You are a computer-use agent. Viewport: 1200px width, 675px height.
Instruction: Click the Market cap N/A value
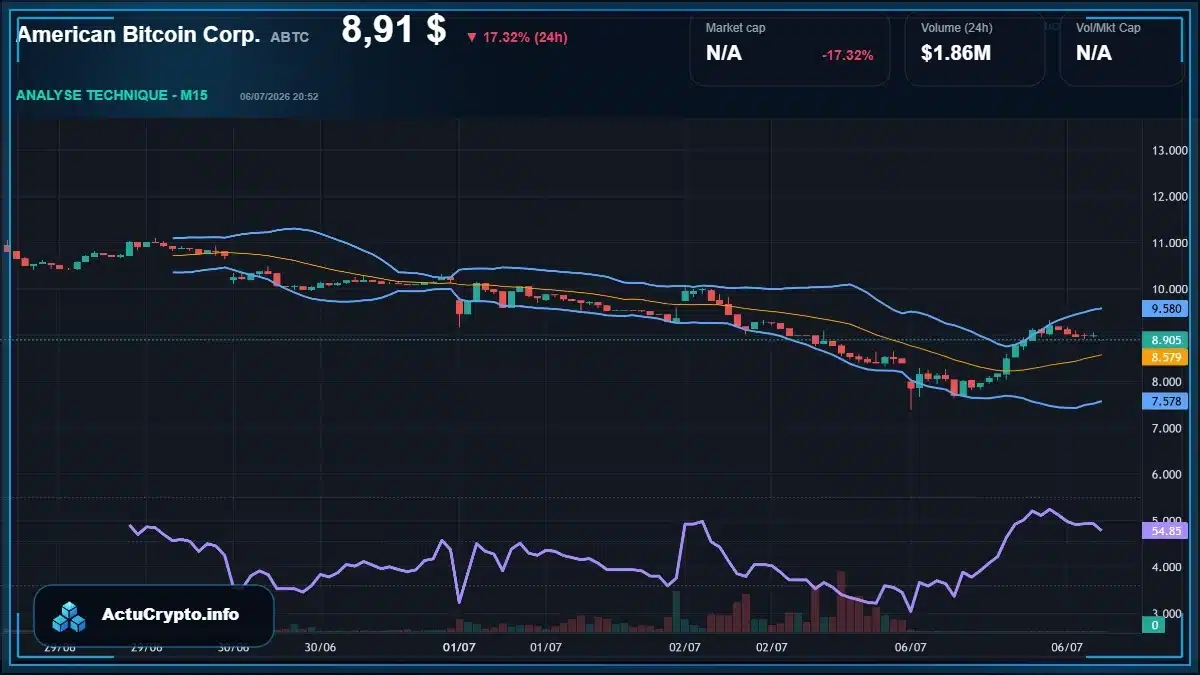coord(724,54)
